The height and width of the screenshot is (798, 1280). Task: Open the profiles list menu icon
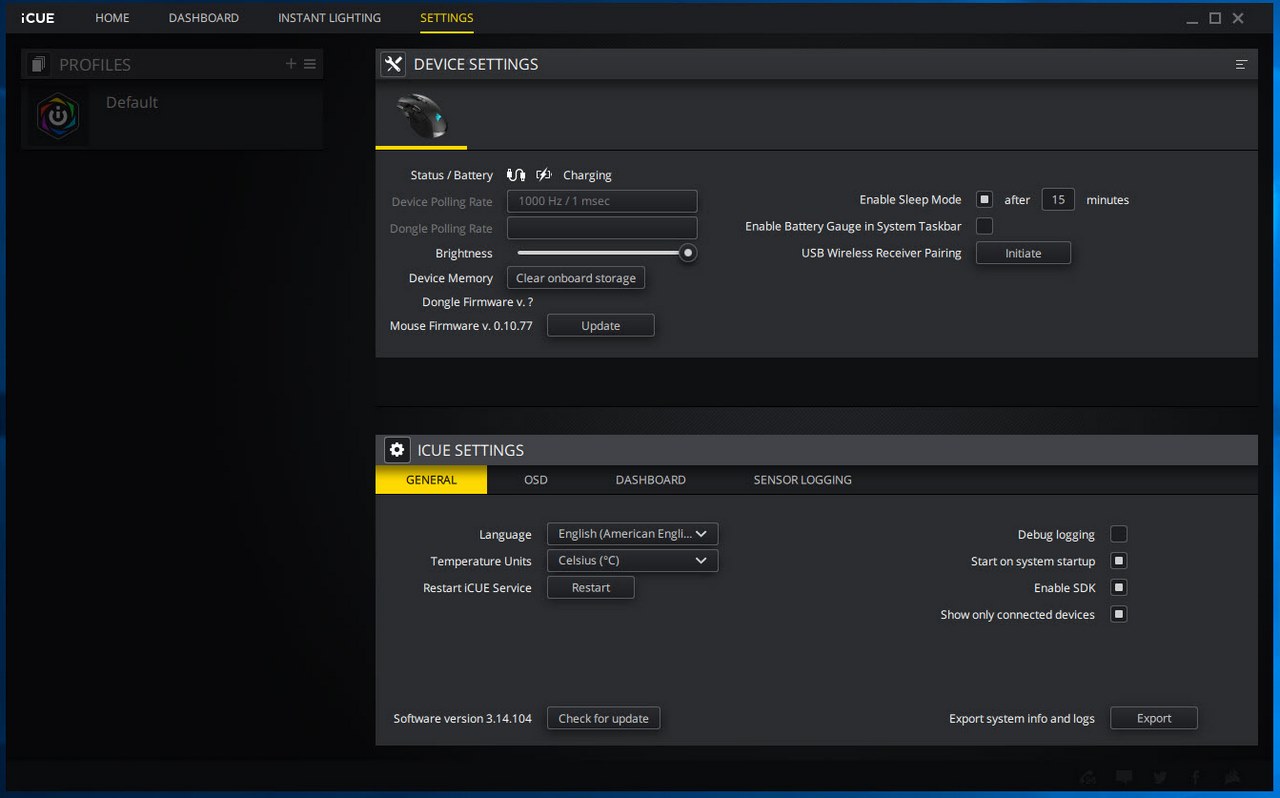click(x=310, y=64)
